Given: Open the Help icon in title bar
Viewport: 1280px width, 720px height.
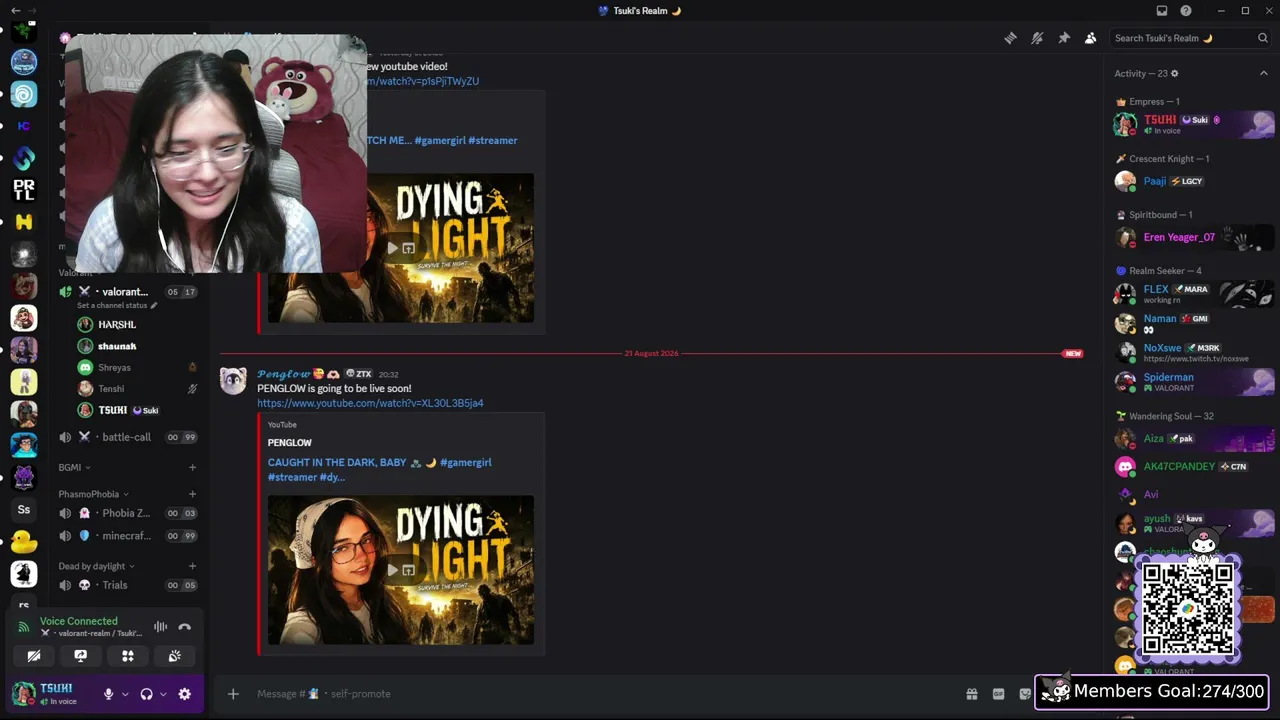Looking at the screenshot, I should pos(1186,11).
